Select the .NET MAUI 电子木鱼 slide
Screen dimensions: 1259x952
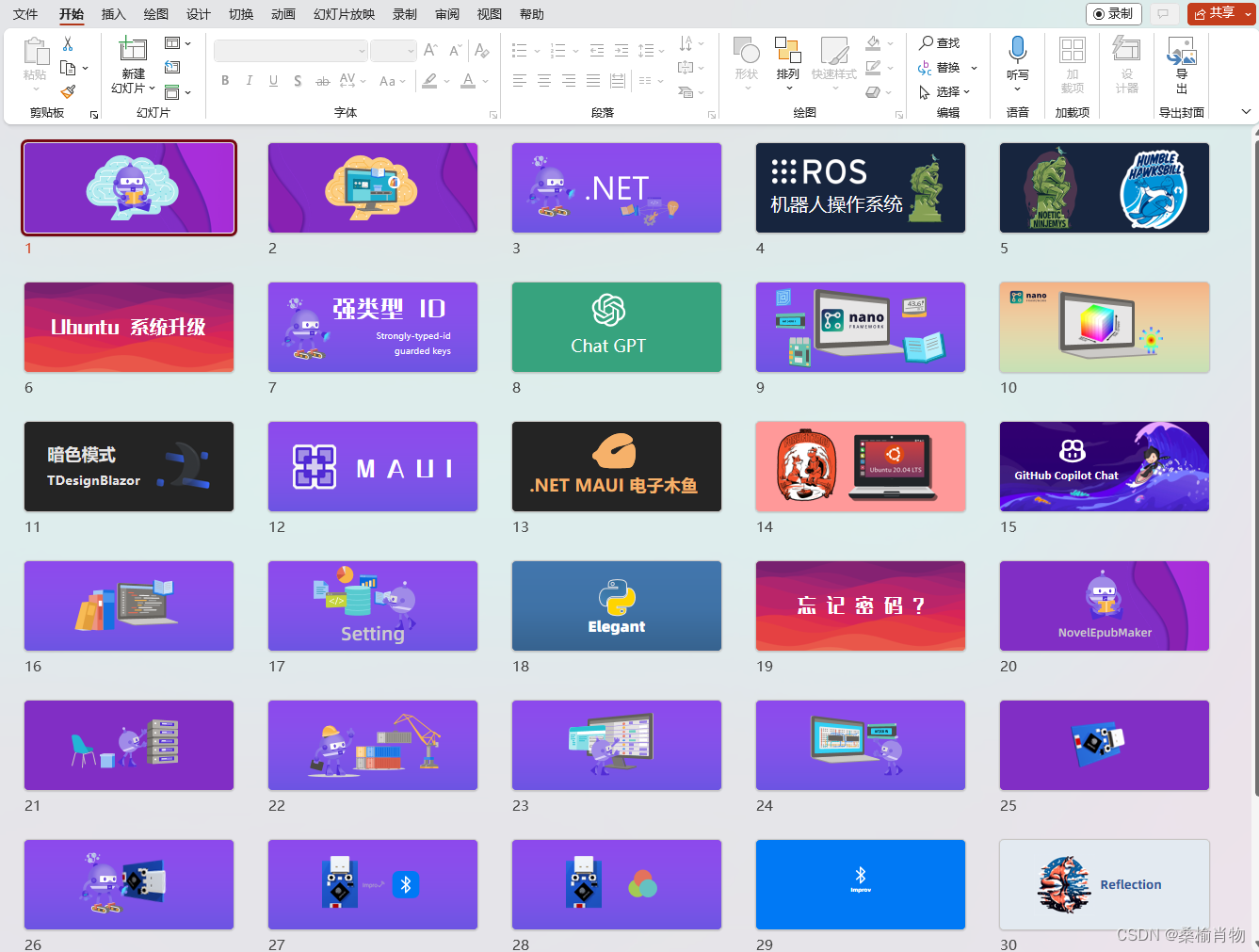click(617, 466)
